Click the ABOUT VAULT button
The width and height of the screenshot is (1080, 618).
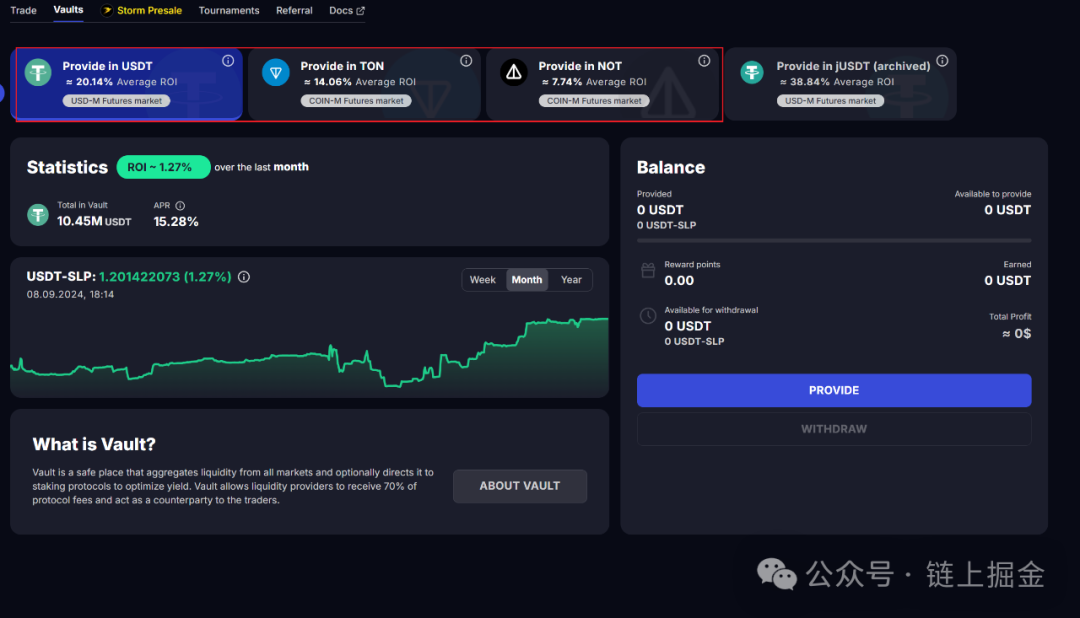click(520, 486)
